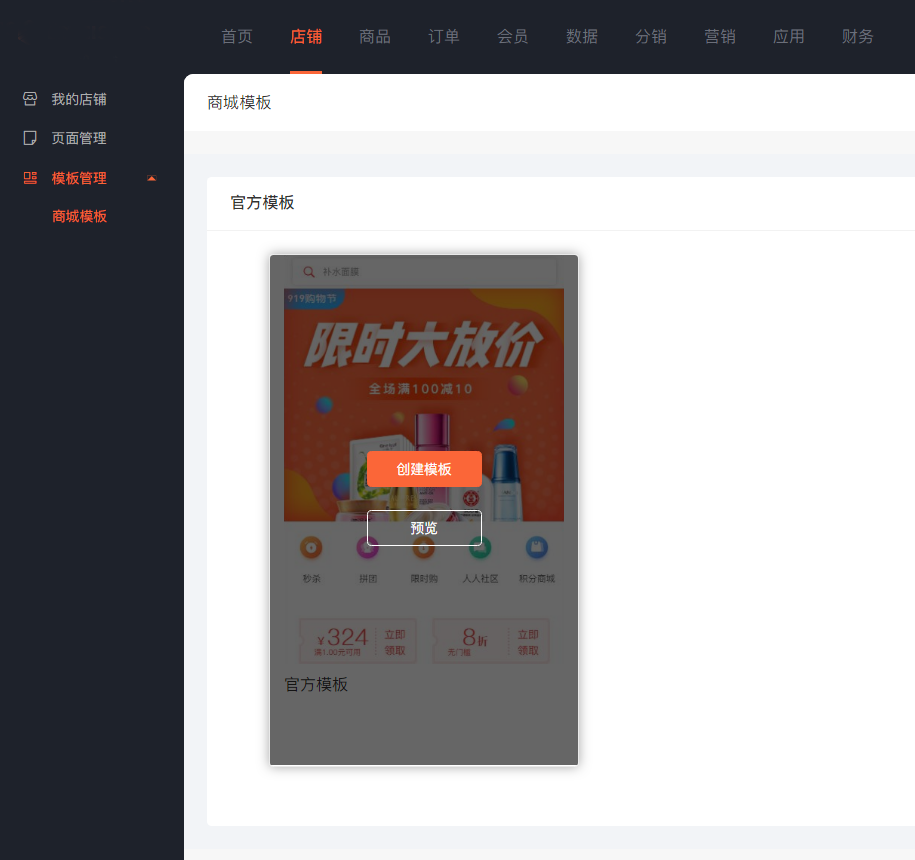915x860 pixels.
Task: Select 商城模板 in the sidebar
Action: click(79, 216)
